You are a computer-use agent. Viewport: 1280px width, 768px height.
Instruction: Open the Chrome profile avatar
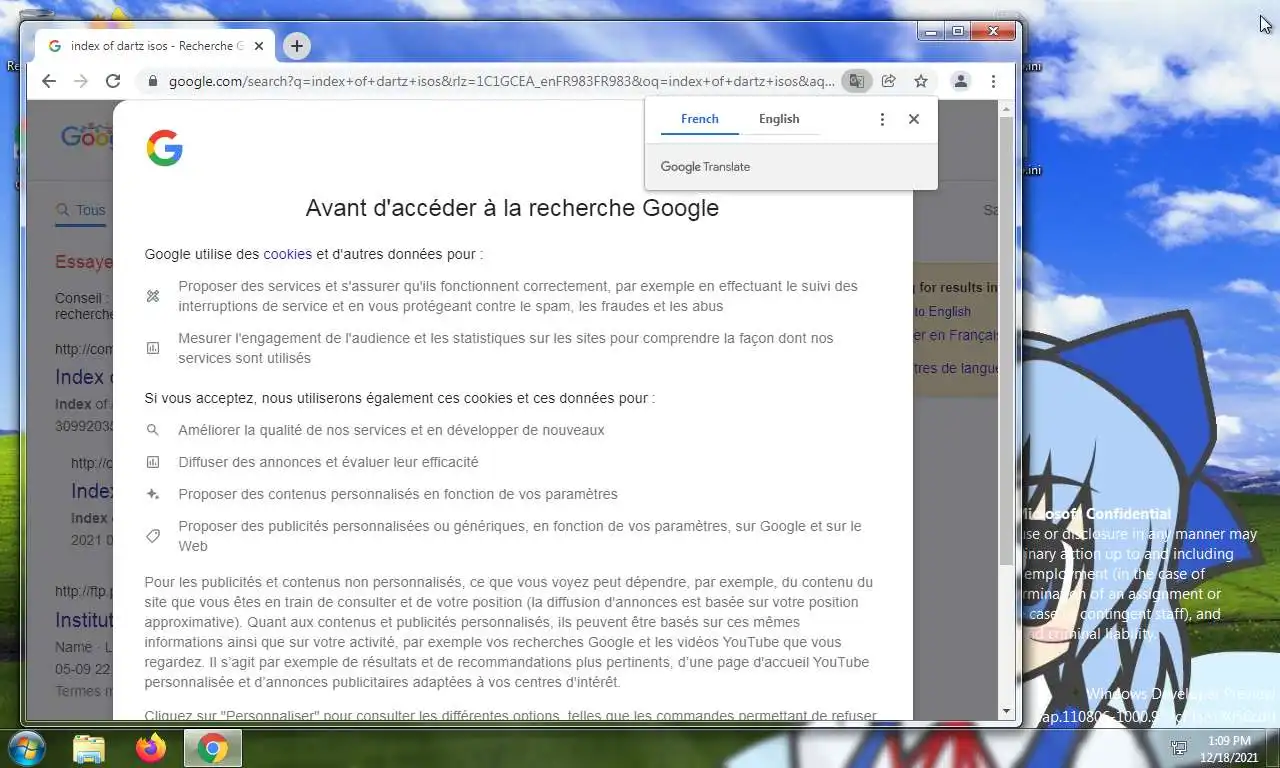(960, 81)
